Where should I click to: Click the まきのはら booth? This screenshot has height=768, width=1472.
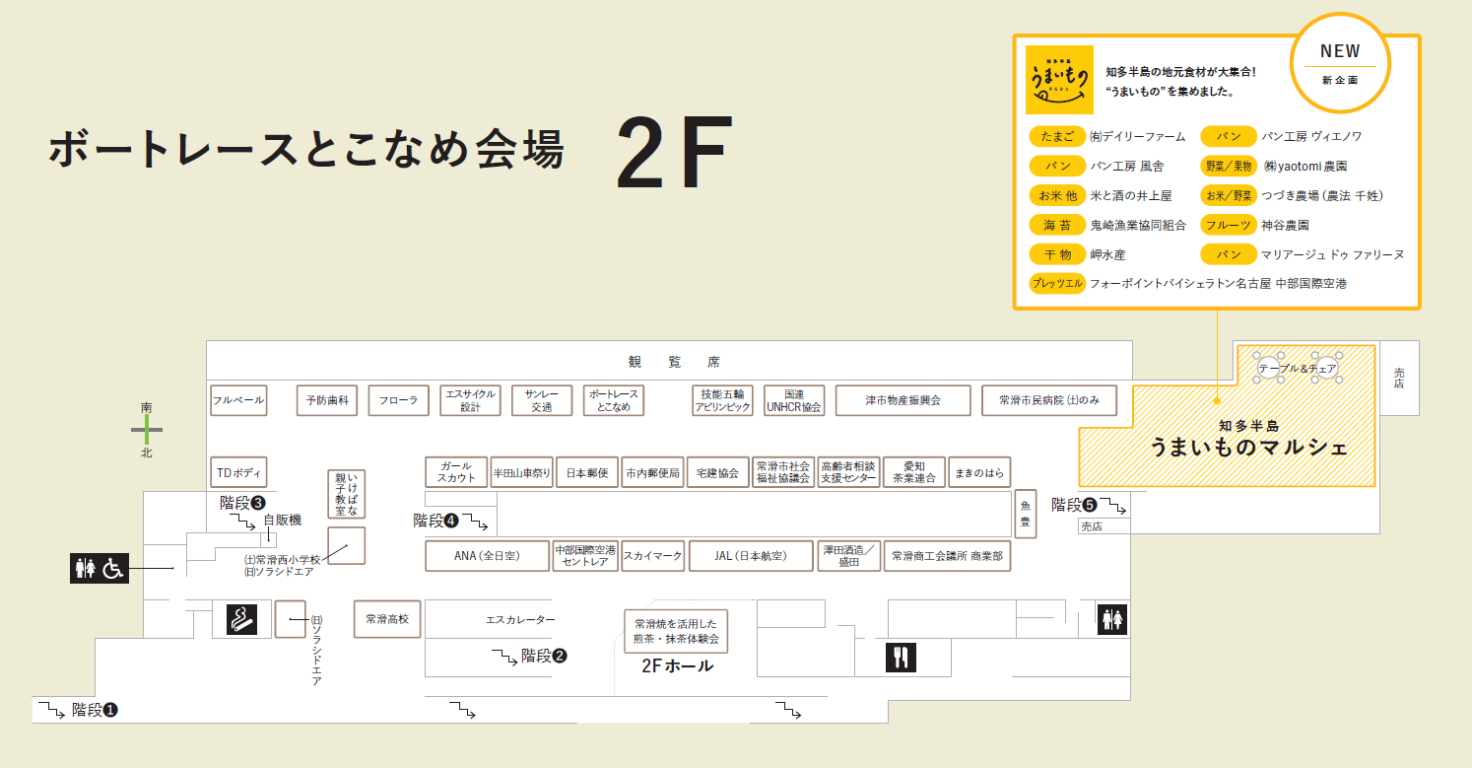tap(980, 472)
